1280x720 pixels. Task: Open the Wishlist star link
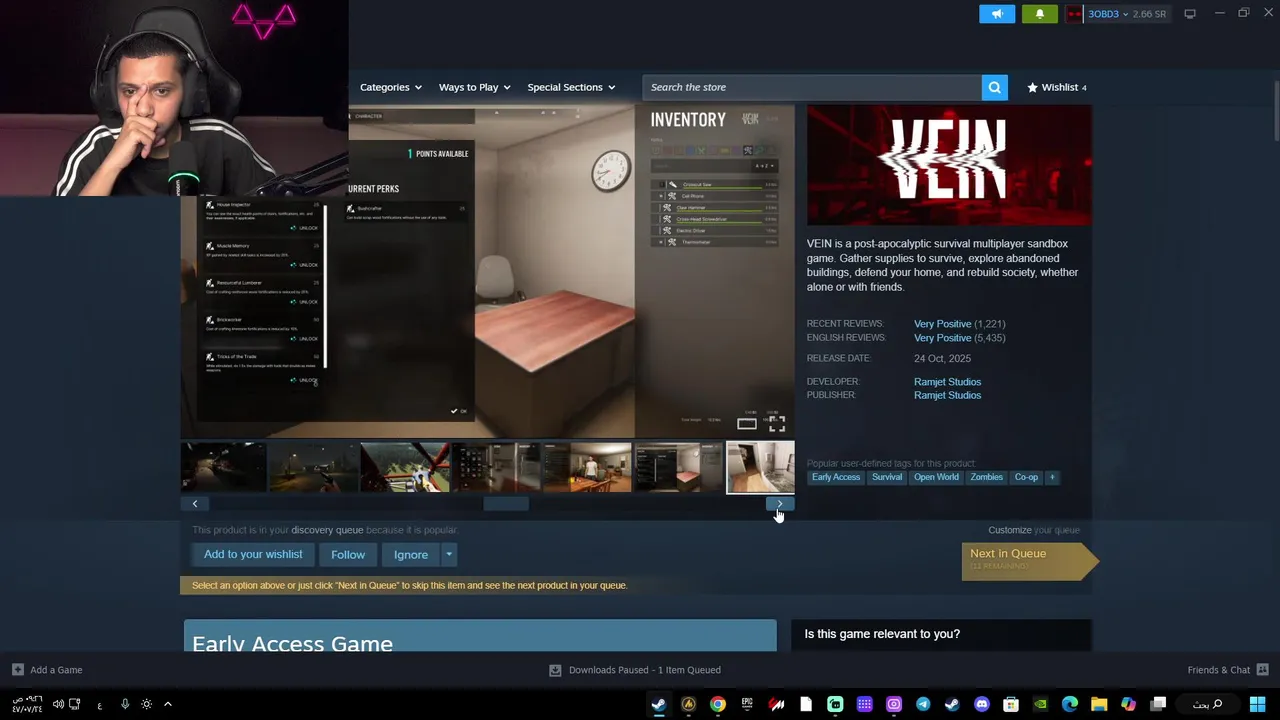tap(1057, 87)
